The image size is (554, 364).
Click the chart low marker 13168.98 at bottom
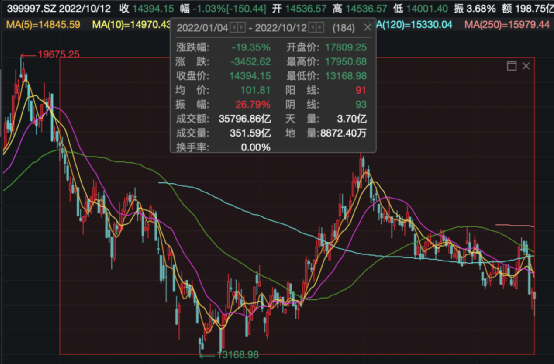(x=237, y=355)
